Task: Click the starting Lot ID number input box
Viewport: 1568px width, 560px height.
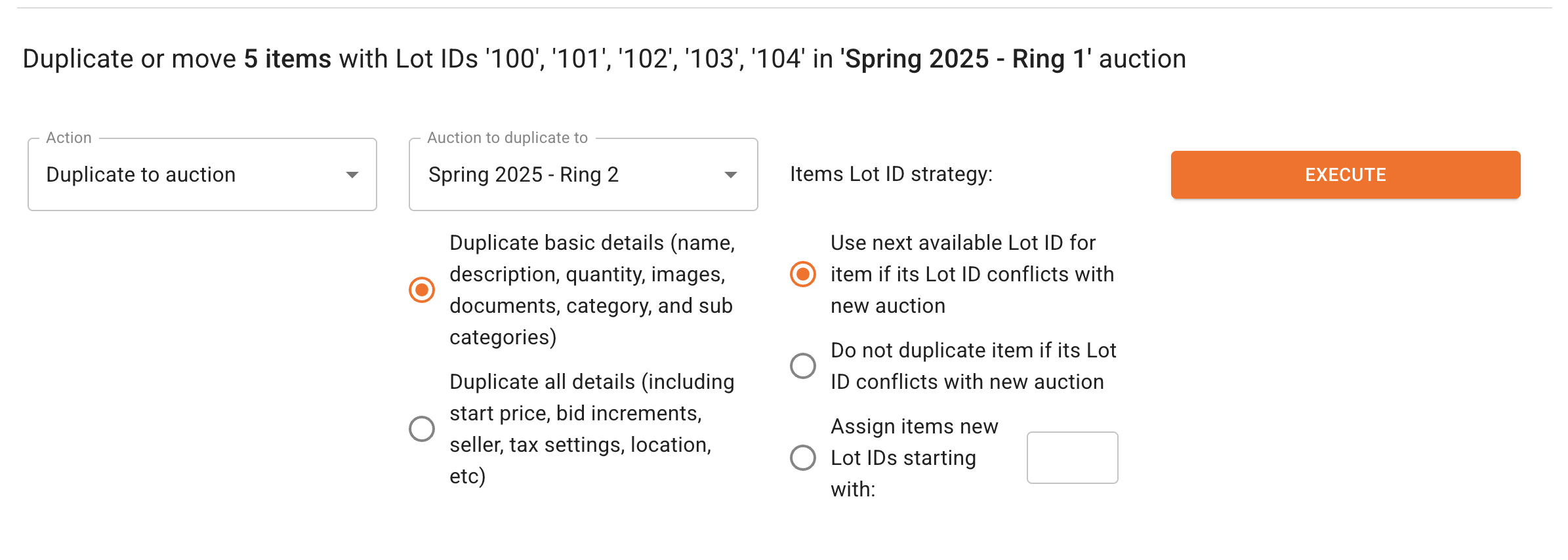Action: (x=1072, y=458)
